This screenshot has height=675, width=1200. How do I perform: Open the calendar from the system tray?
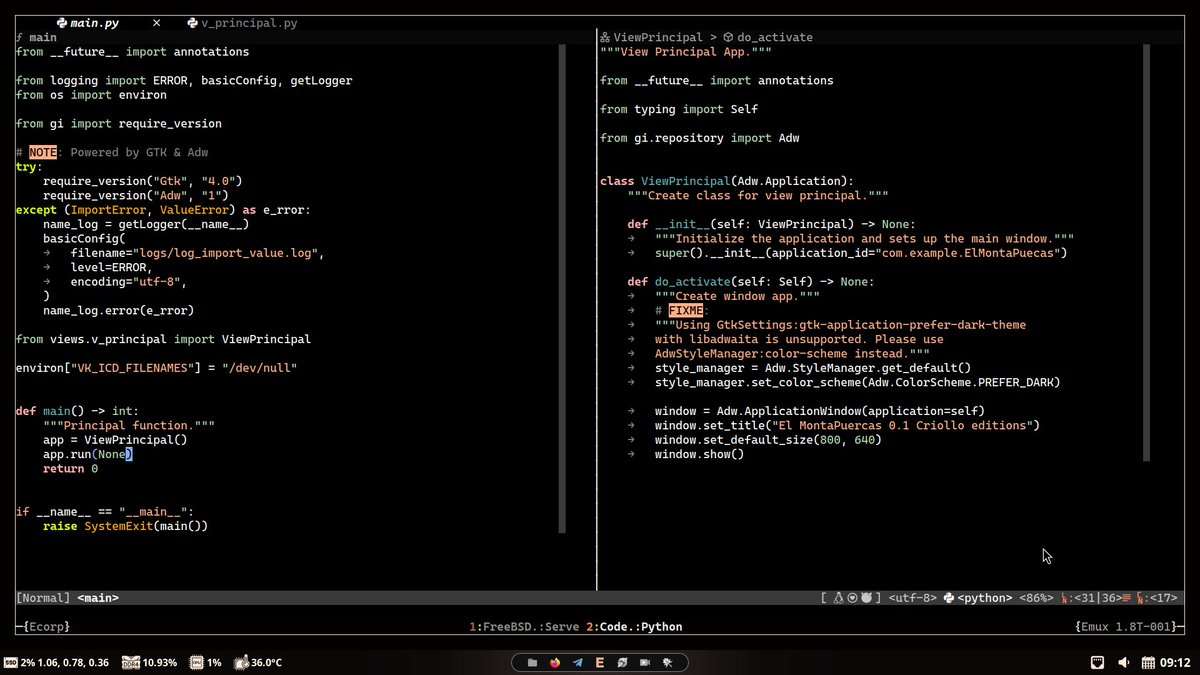pyautogui.click(x=1148, y=662)
